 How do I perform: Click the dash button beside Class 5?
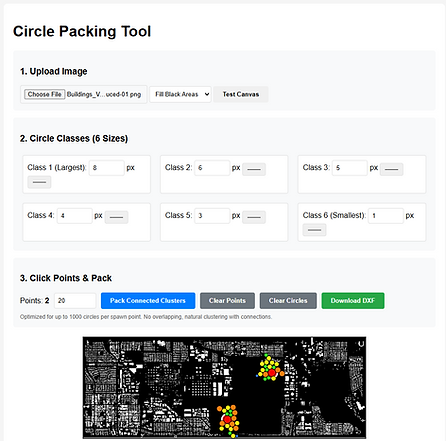[x=254, y=217]
